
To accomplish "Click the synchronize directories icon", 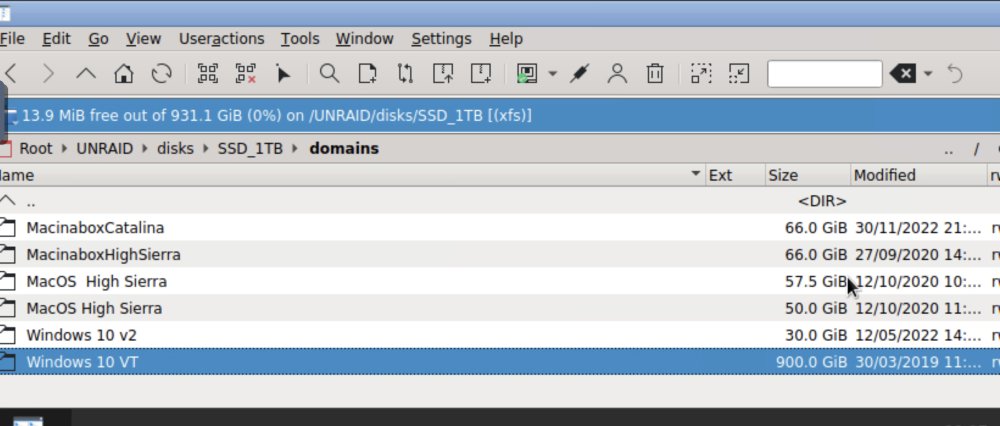I will click(405, 74).
